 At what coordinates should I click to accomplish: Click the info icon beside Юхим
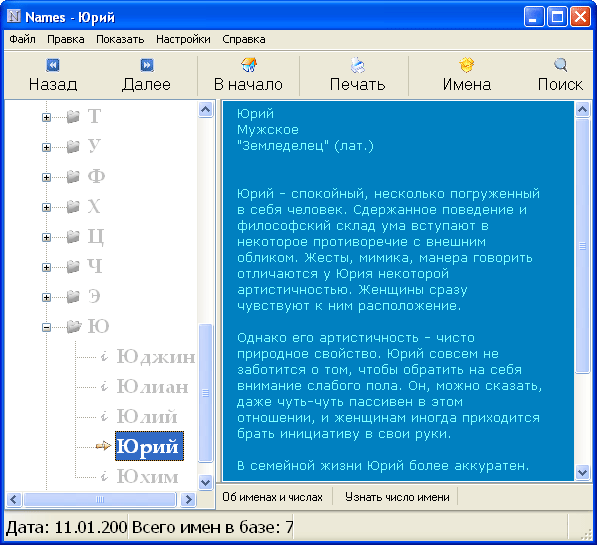[104, 476]
